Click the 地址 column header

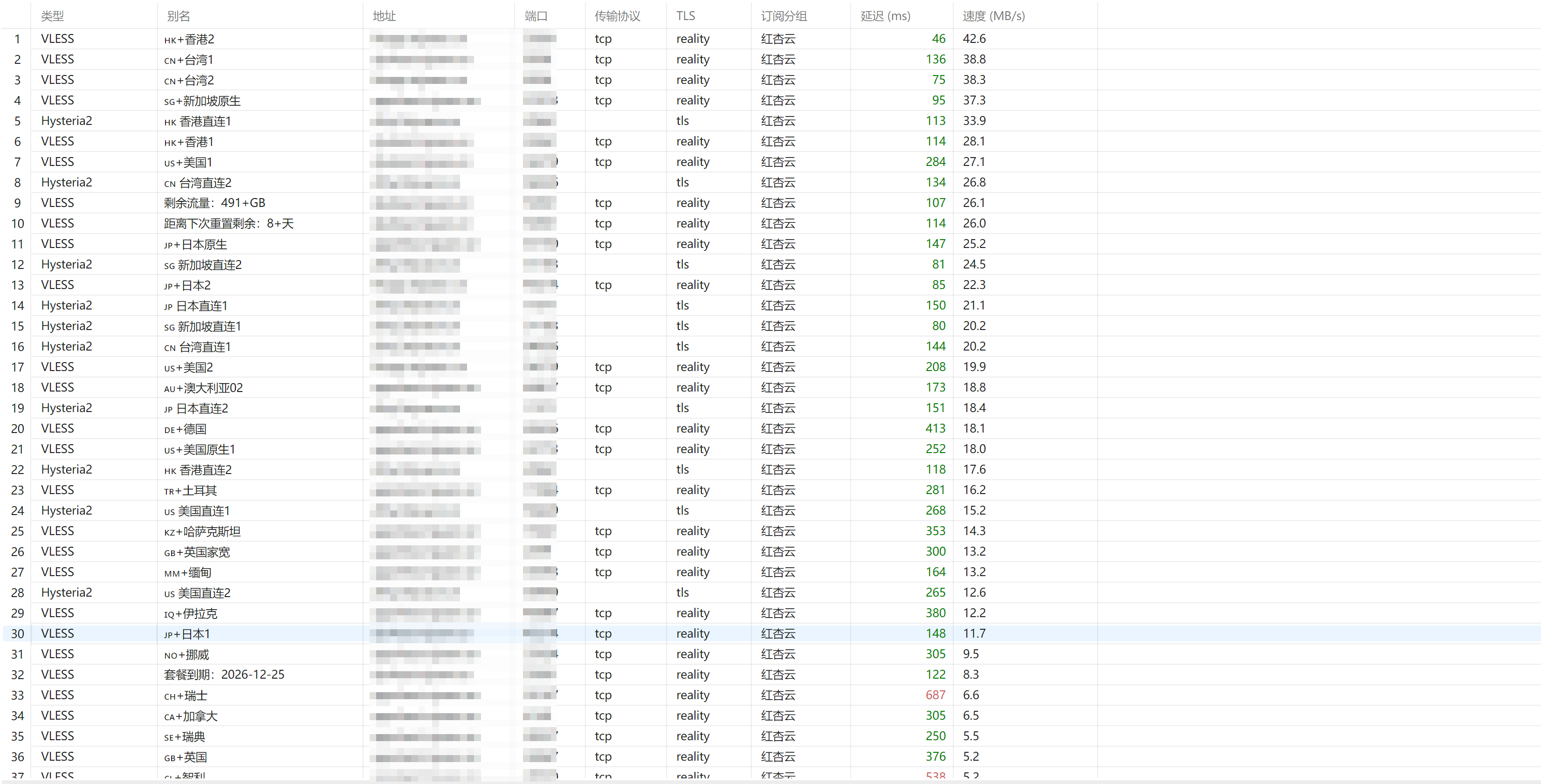point(384,16)
